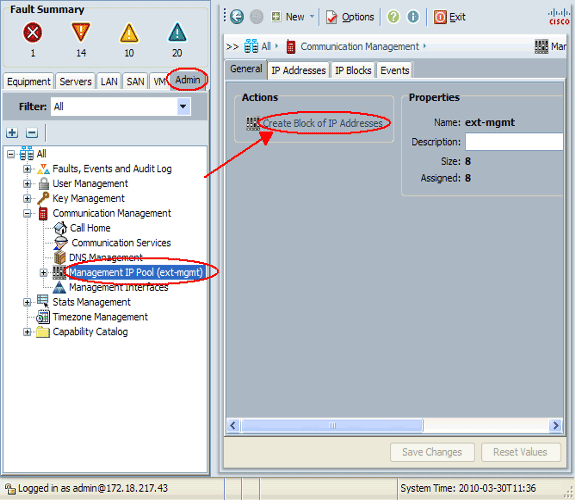575x500 pixels.
Task: Exit UCS Manager via Exit button
Action: (449, 17)
